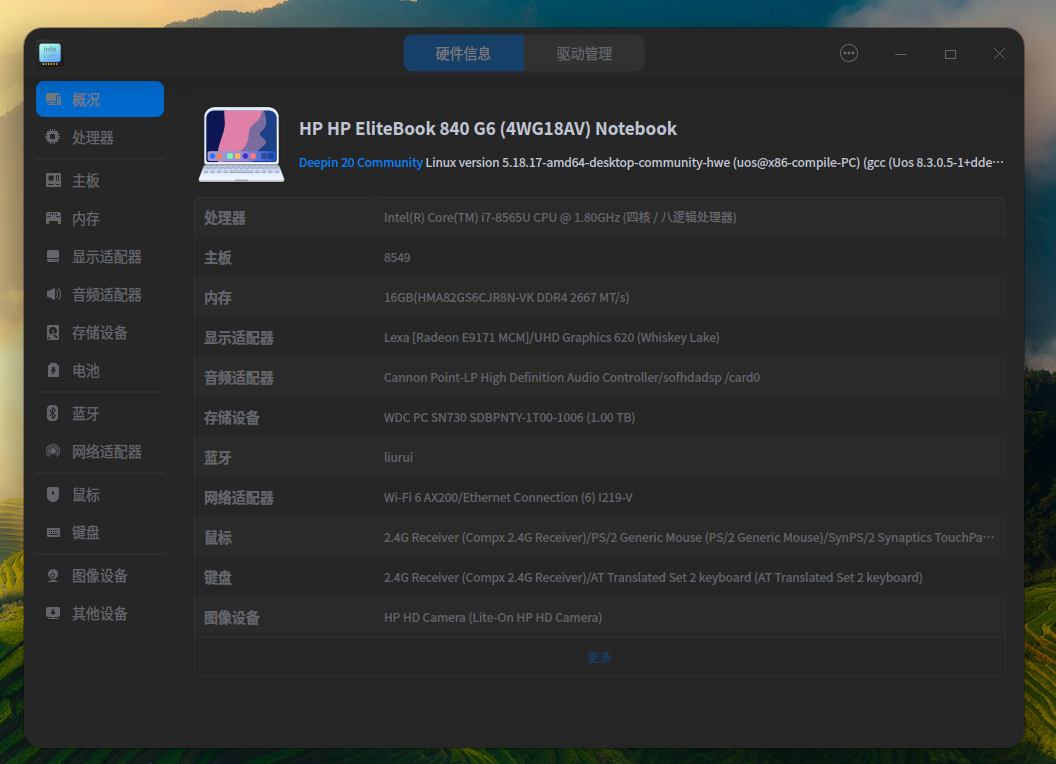Click the 主板 label in overview table
This screenshot has width=1056, height=764.
click(218, 257)
